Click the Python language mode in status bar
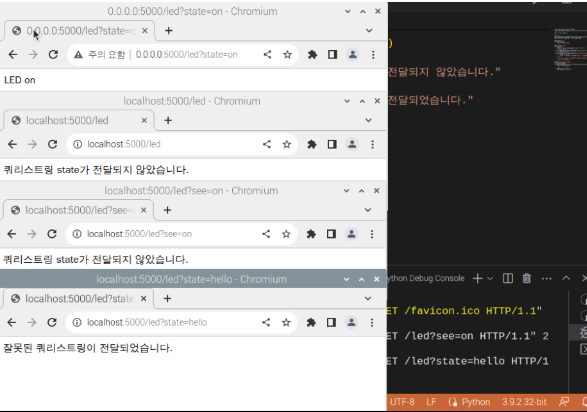The height and width of the screenshot is (412, 587). tap(469, 402)
